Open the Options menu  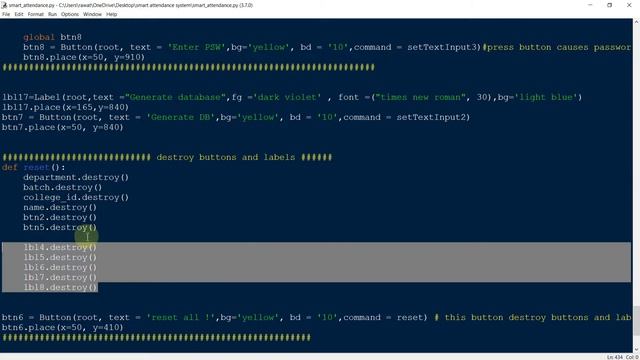click(x=70, y=14)
